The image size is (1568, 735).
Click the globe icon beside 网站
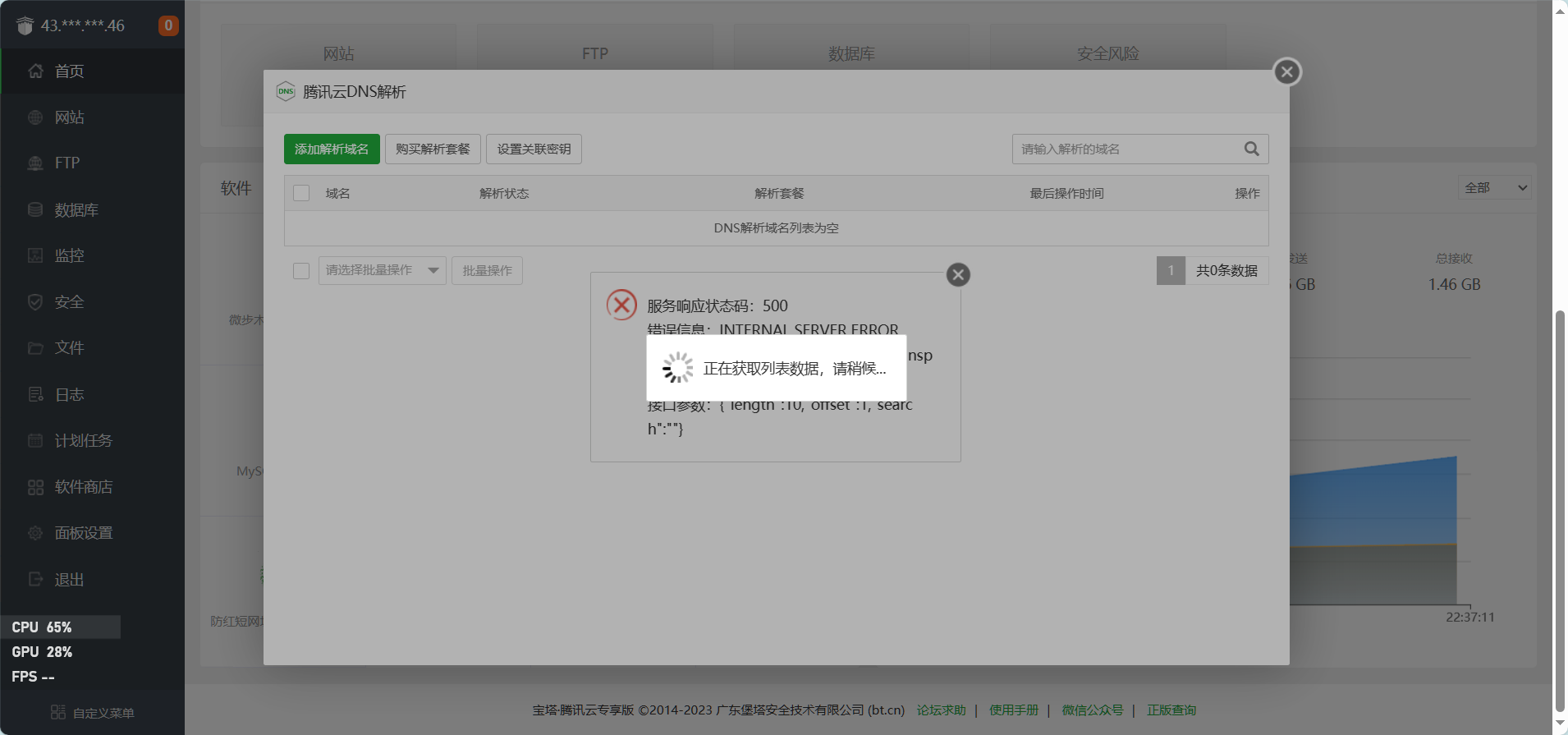[35, 117]
